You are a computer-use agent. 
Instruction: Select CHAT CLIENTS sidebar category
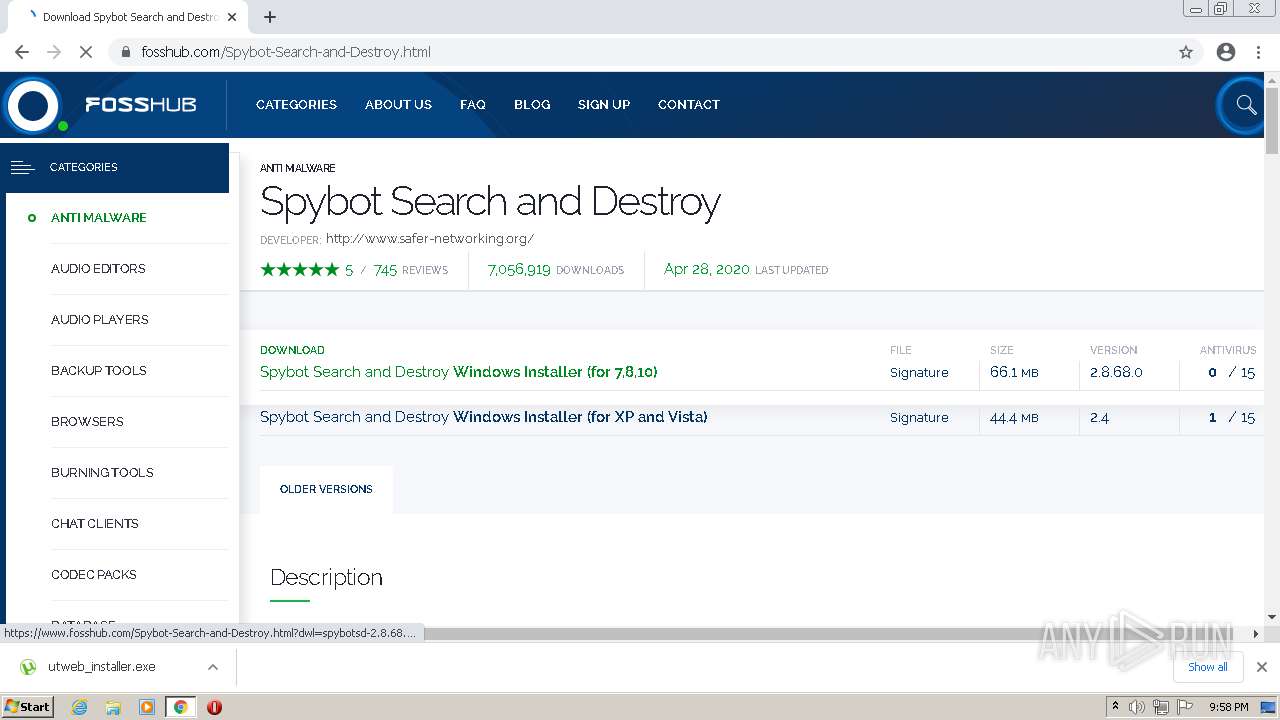95,523
